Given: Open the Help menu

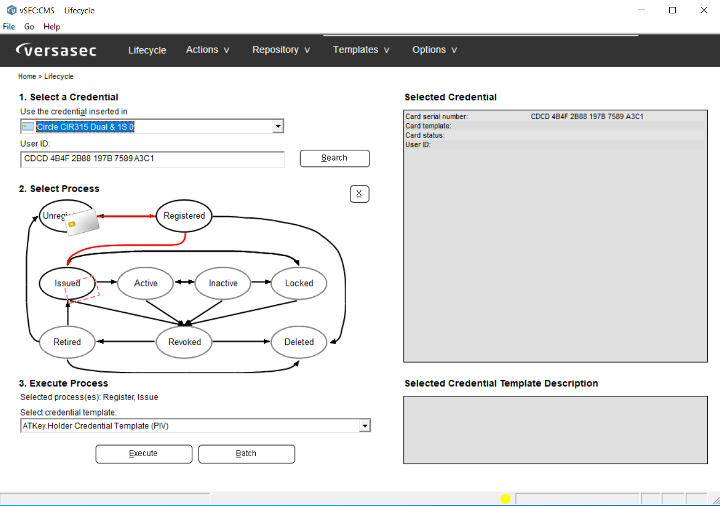Looking at the screenshot, I should [x=51, y=27].
